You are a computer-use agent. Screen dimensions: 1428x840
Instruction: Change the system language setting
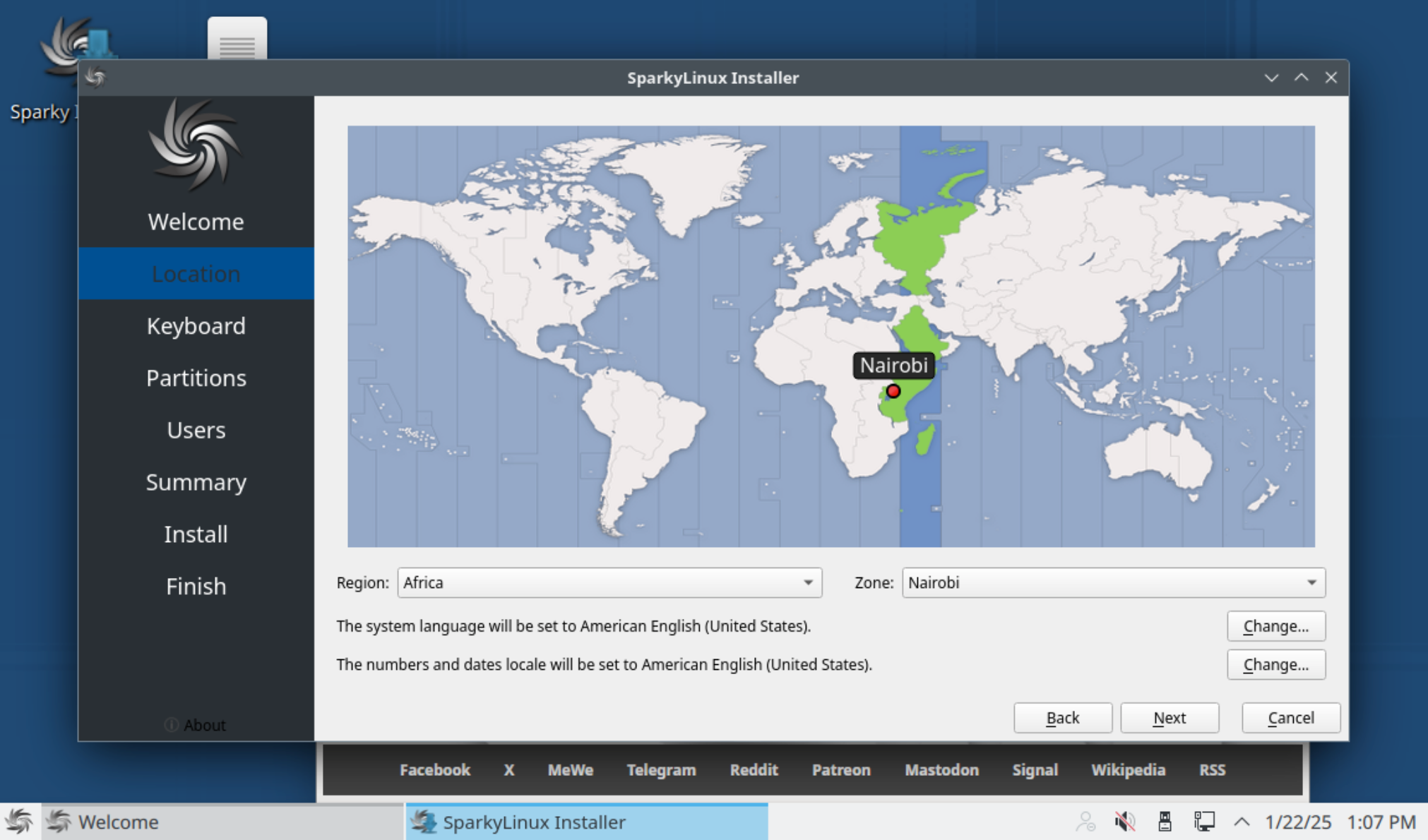1275,625
